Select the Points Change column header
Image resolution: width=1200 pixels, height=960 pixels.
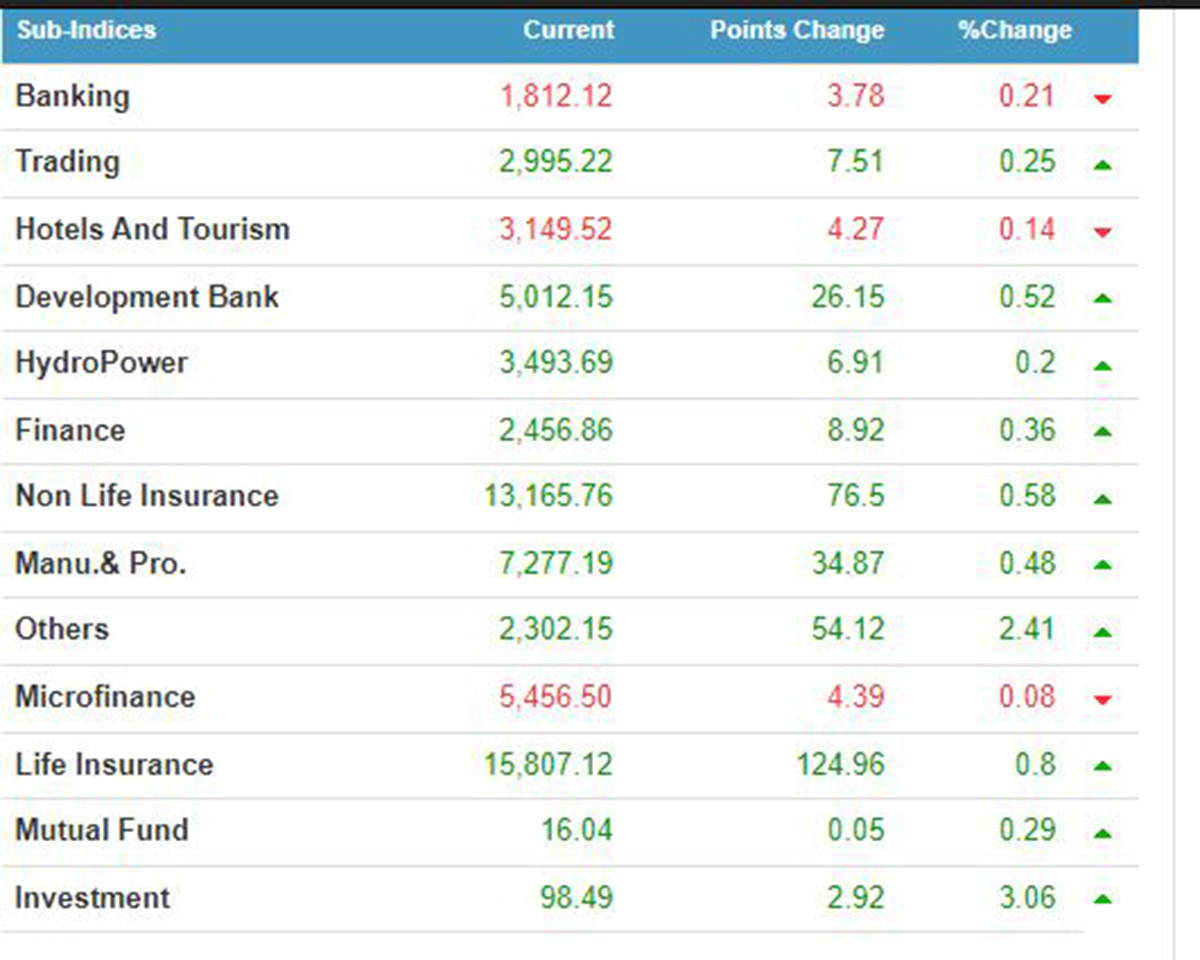797,30
